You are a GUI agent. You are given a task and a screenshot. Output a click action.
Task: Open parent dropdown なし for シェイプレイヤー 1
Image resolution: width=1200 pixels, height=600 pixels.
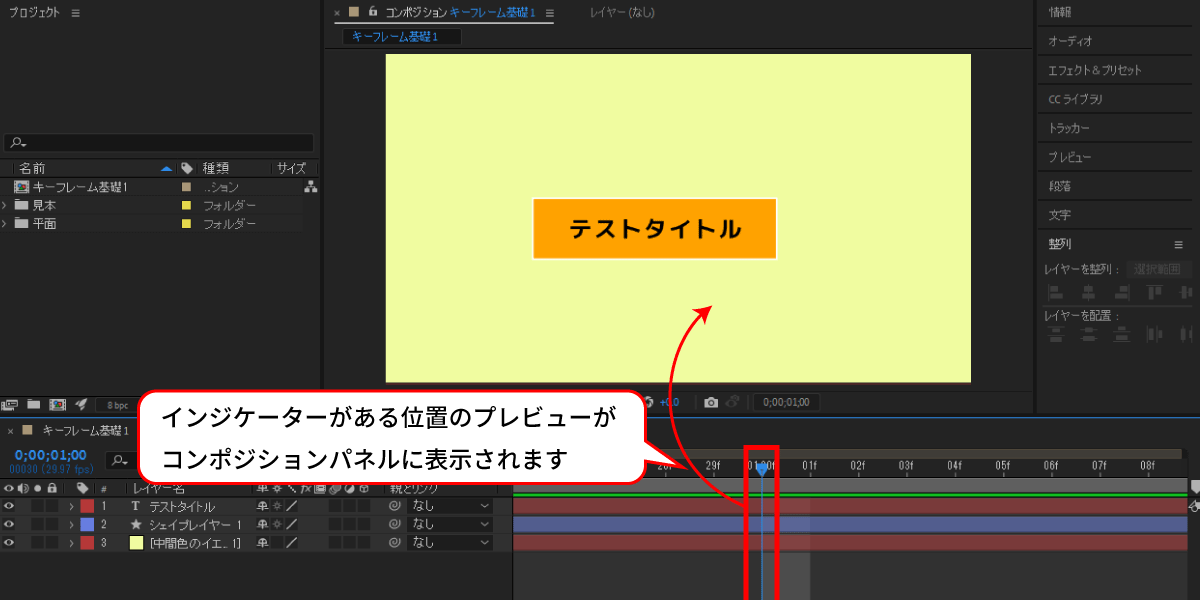(x=450, y=524)
